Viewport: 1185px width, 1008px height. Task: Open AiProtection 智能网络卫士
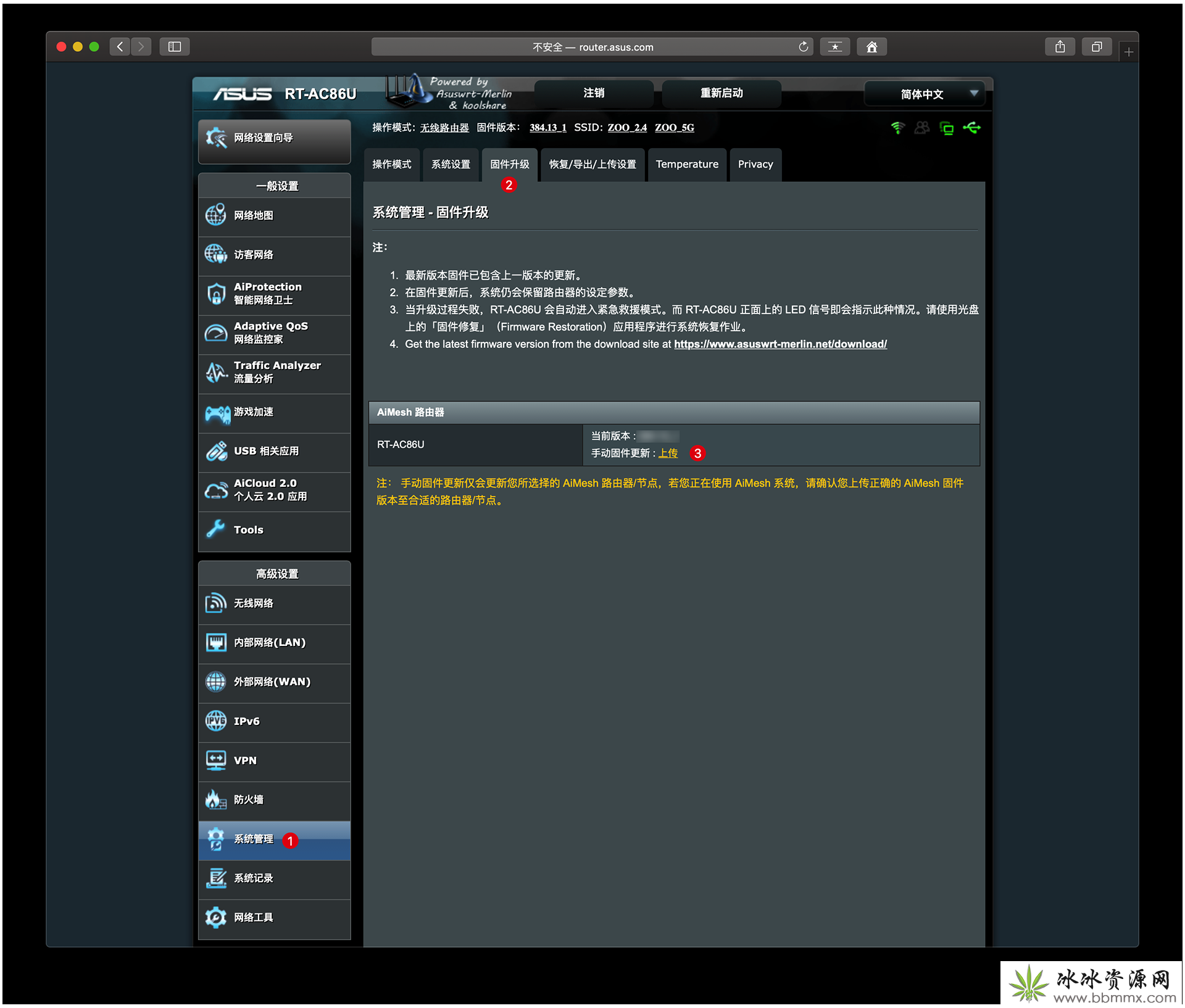274,294
